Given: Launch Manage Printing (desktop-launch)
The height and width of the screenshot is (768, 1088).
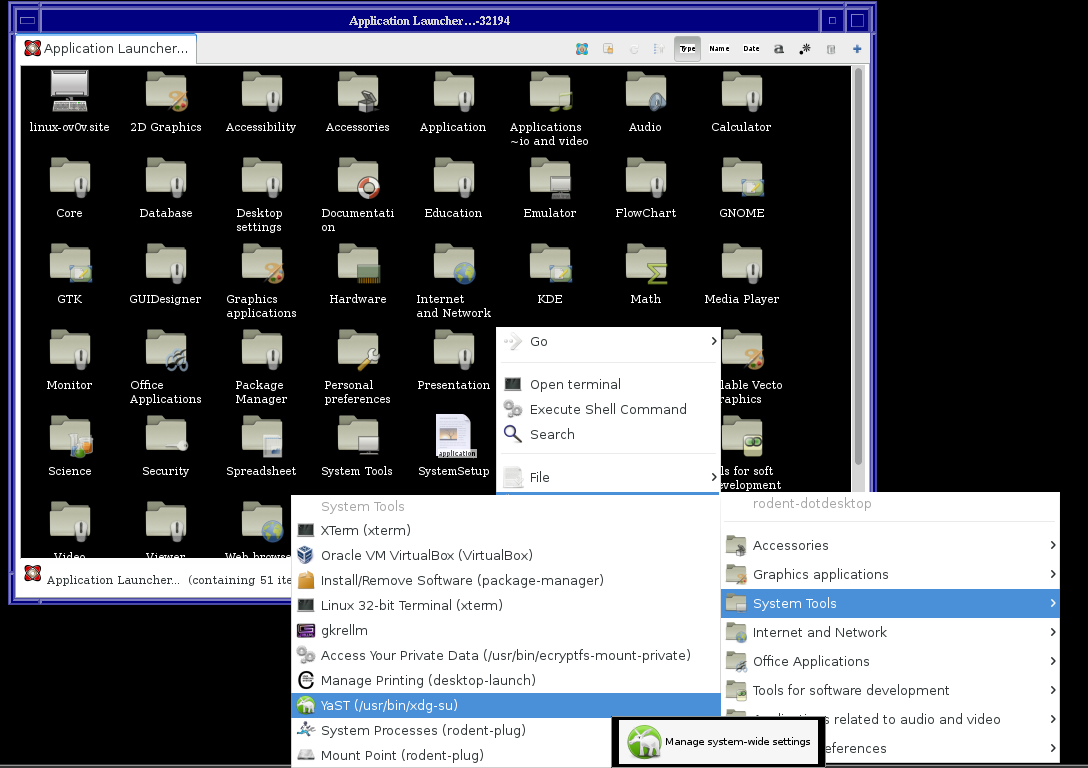Looking at the screenshot, I should [x=506, y=680].
